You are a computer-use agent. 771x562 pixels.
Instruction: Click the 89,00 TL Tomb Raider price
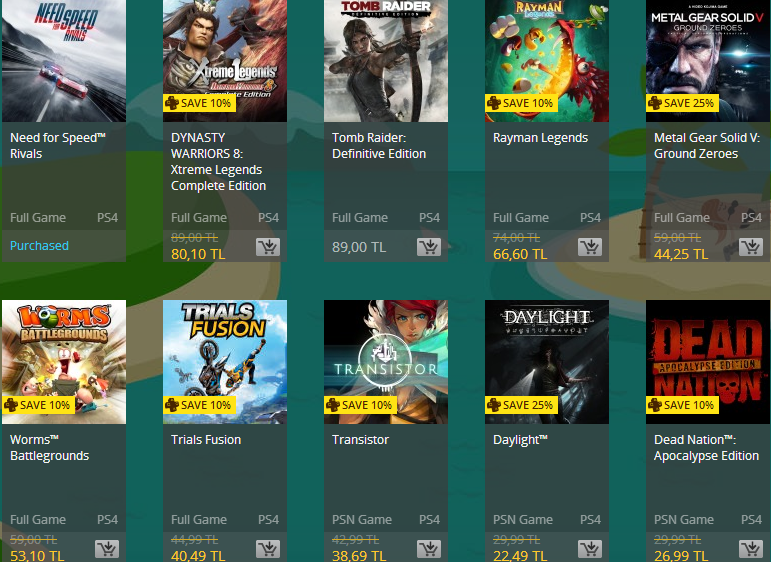359,247
